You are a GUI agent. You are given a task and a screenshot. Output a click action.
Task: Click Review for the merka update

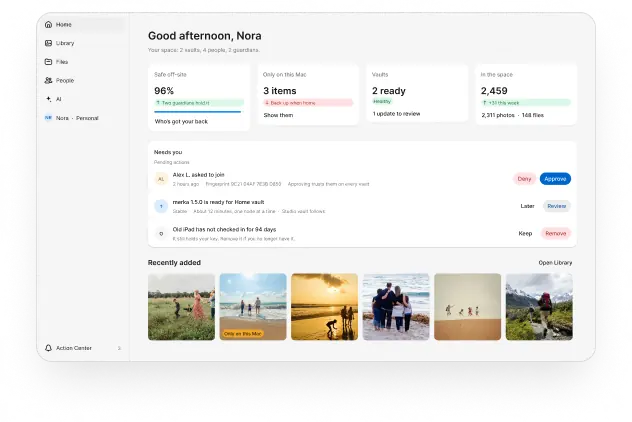(557, 206)
